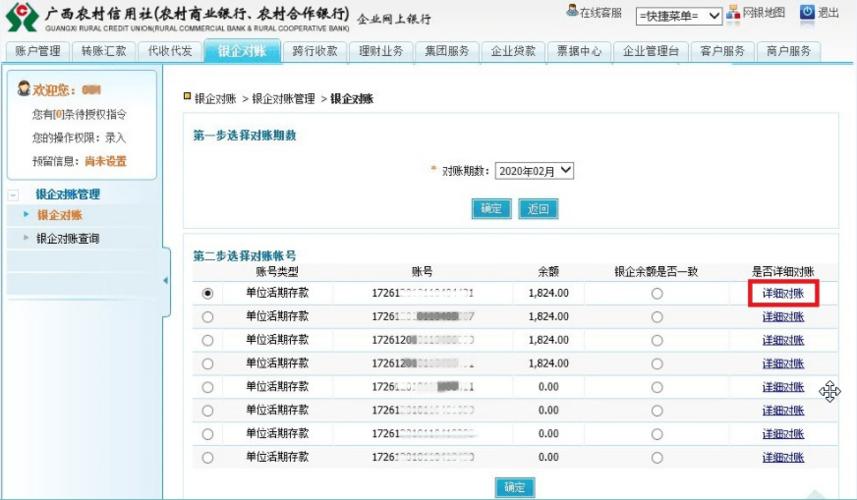Select the second account row radio button
Viewport: 857px width, 500px height.
(207, 317)
